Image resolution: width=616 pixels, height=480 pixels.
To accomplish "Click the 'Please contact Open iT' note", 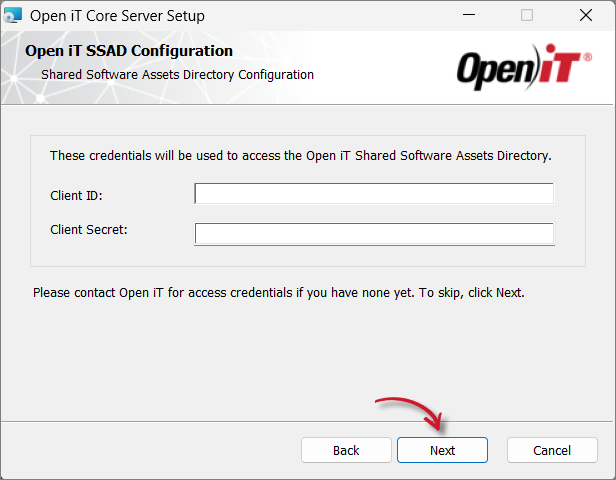I will tap(279, 293).
